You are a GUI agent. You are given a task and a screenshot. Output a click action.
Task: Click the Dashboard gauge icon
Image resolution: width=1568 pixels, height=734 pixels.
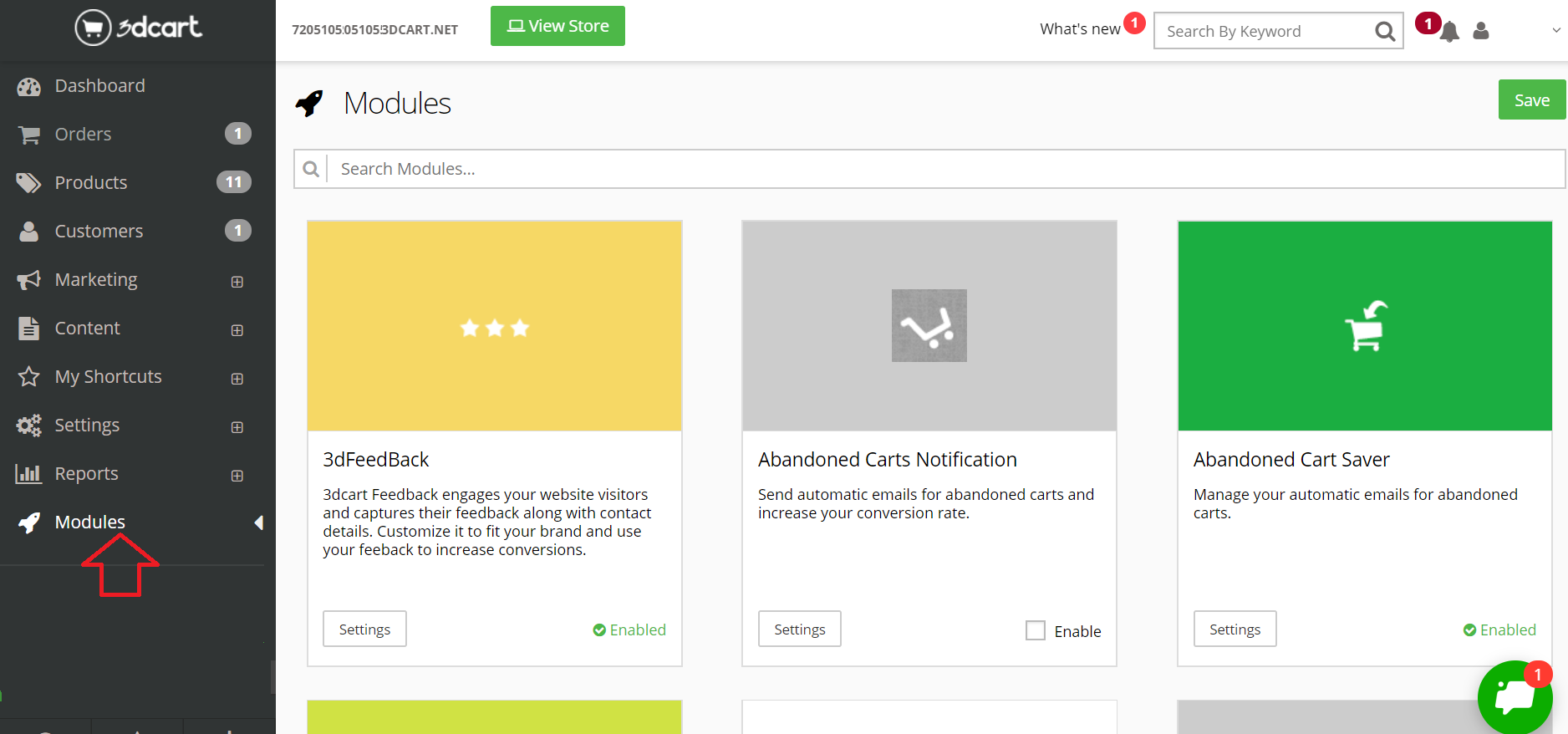(x=29, y=87)
